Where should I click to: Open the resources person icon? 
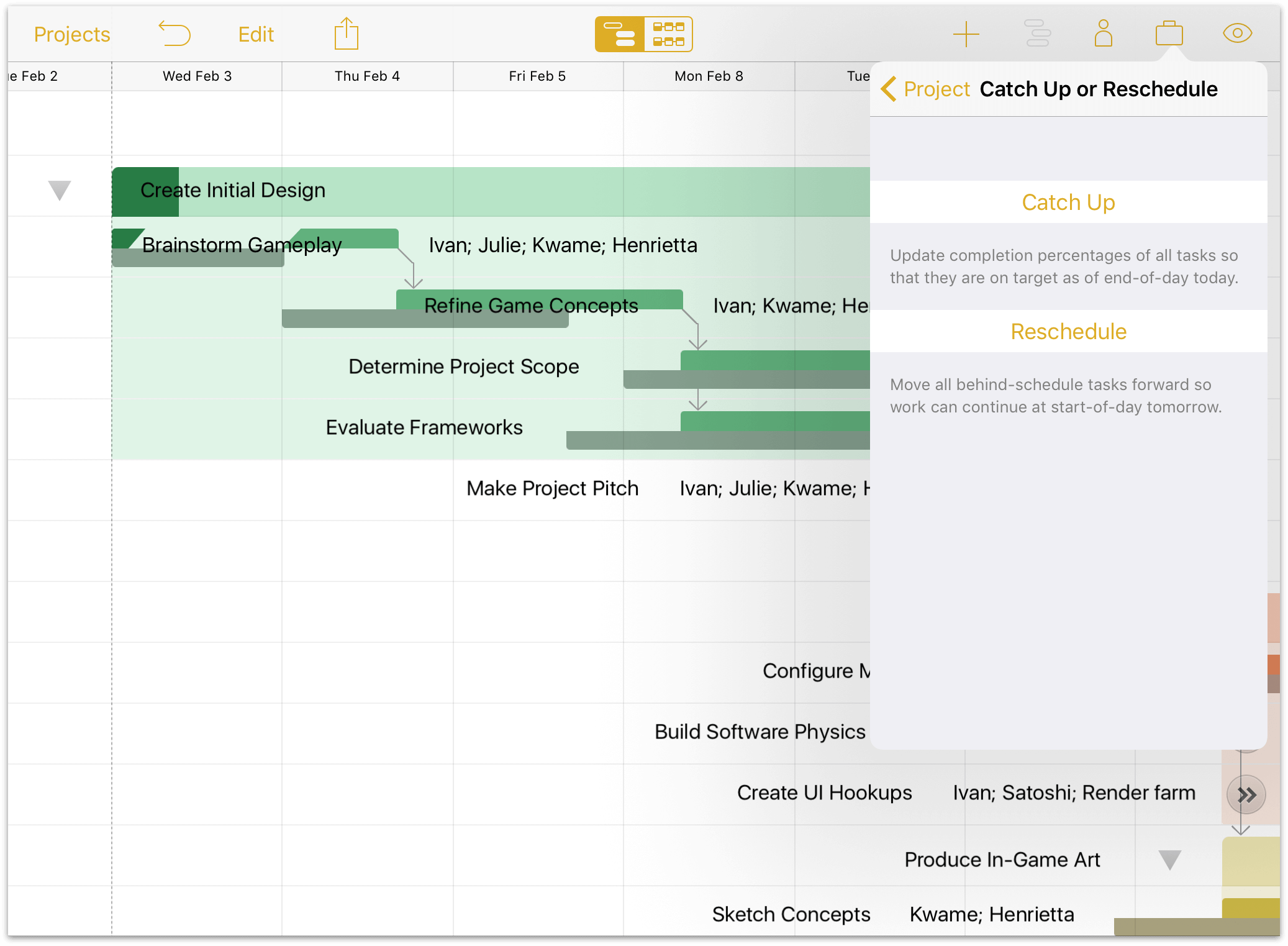point(1103,34)
